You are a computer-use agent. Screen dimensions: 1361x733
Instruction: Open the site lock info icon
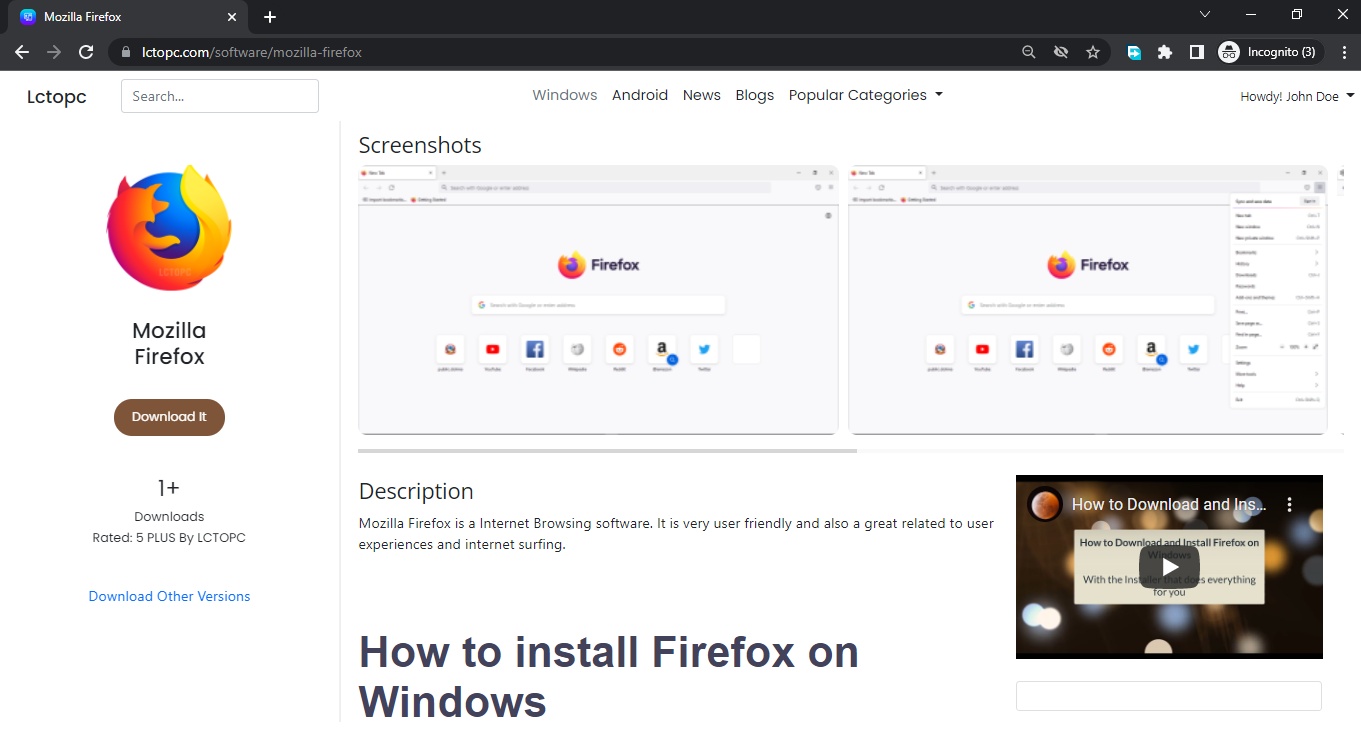click(x=125, y=52)
